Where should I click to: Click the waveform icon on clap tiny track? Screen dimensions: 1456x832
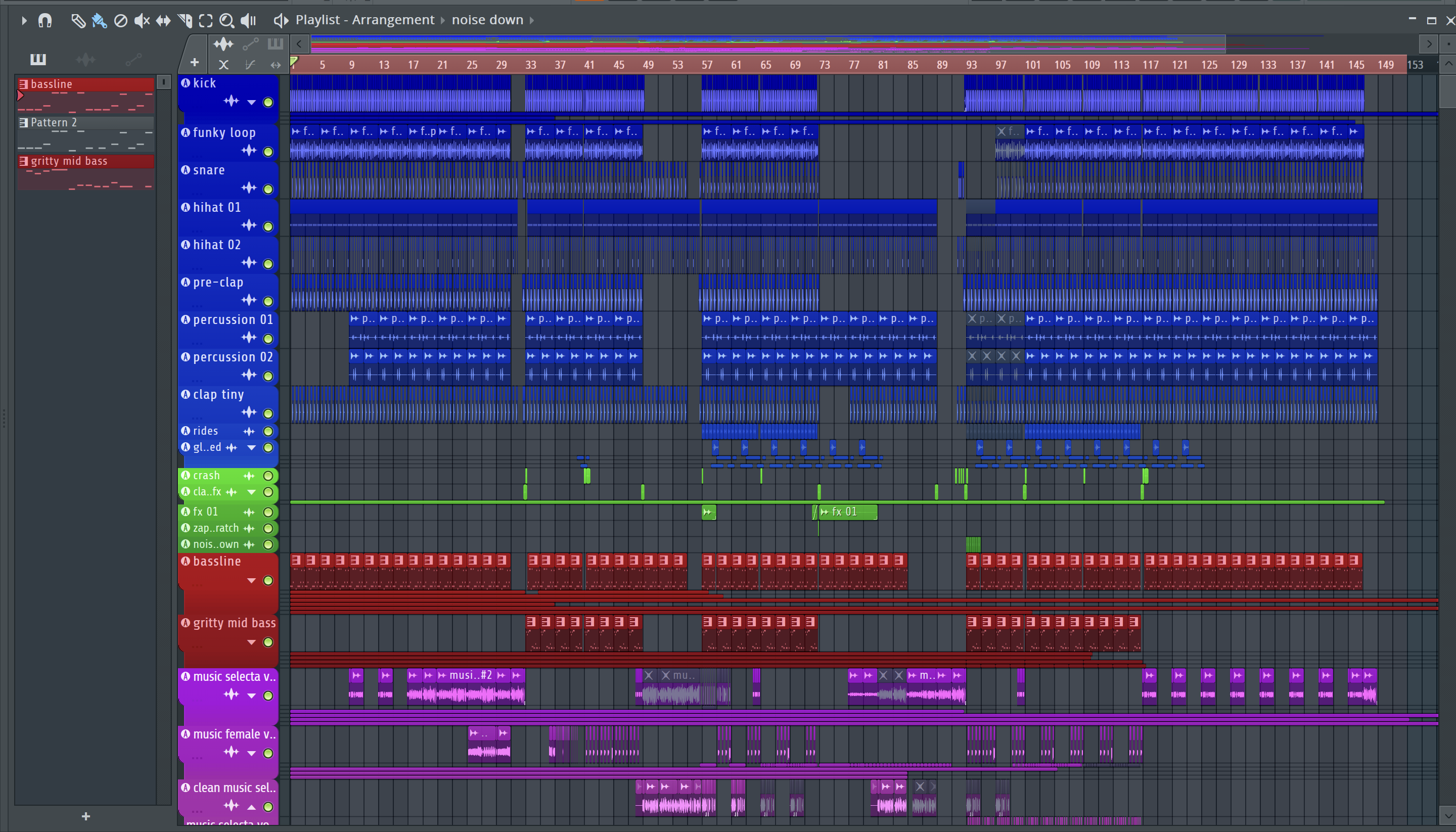249,412
